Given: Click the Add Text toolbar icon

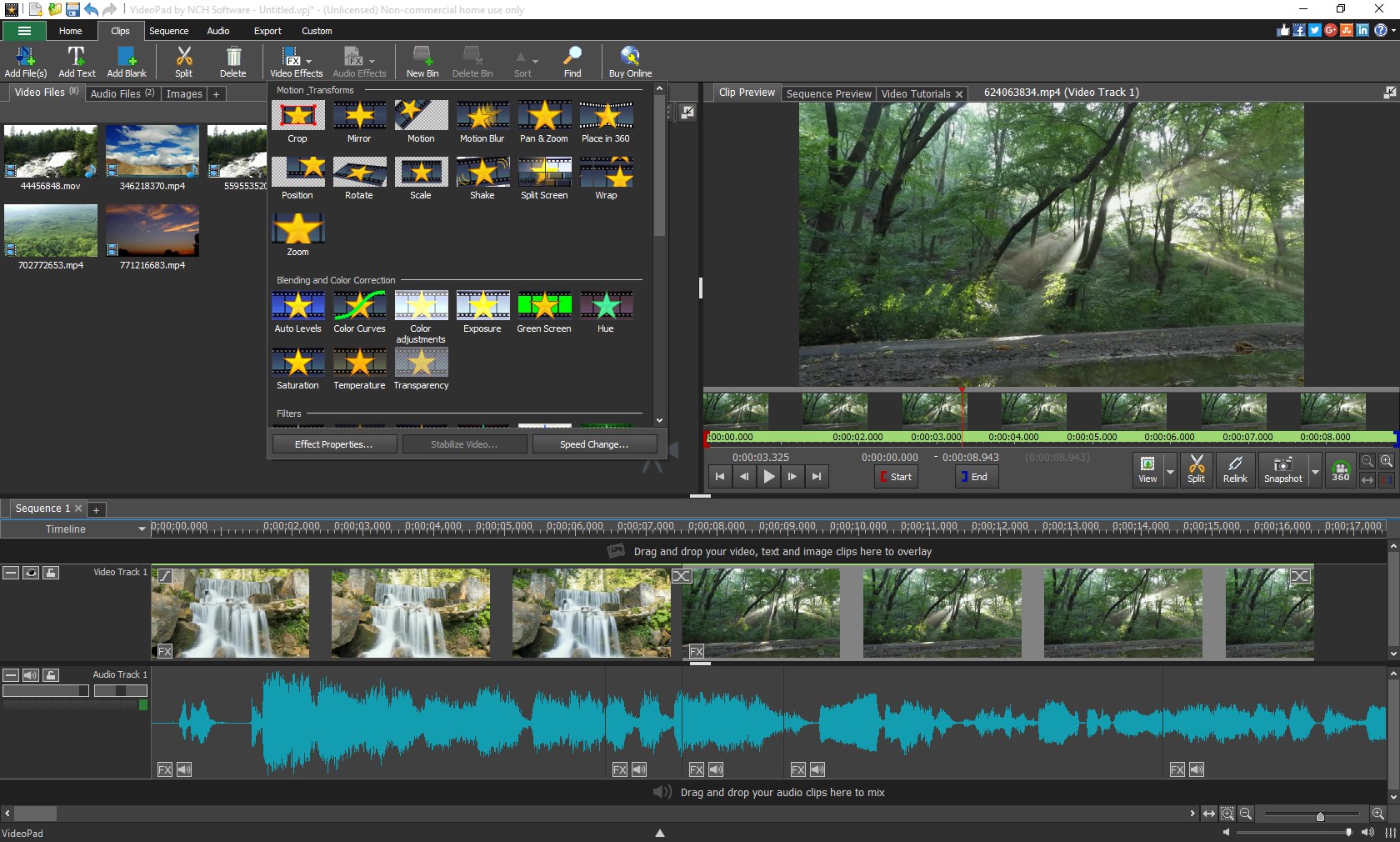Looking at the screenshot, I should point(77,62).
